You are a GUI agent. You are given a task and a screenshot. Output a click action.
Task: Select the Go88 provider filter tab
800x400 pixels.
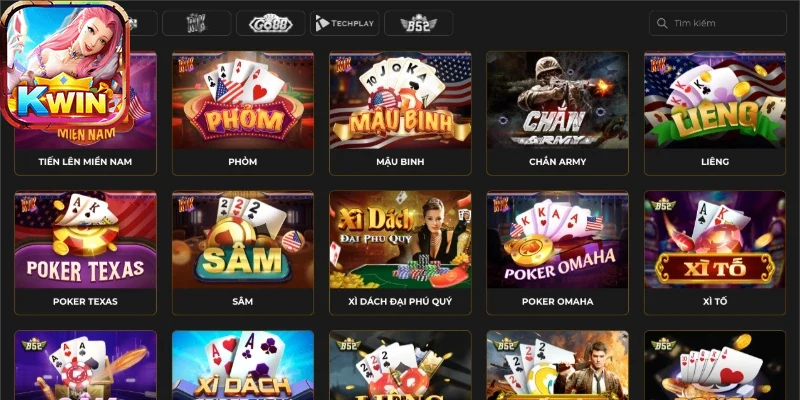tap(270, 23)
